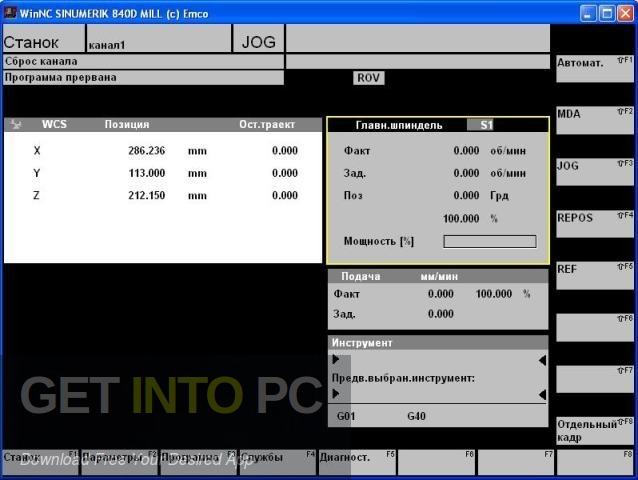Image resolution: width=638 pixels, height=480 pixels.
Task: Click the lower right arrow under Предв.выбран.инструмент
Action: click(542, 394)
